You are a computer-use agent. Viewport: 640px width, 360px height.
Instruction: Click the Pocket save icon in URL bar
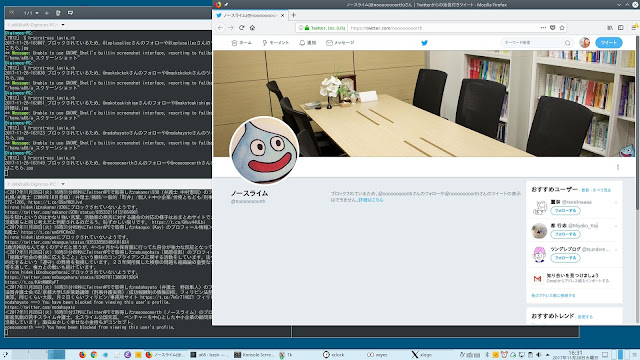[552, 28]
